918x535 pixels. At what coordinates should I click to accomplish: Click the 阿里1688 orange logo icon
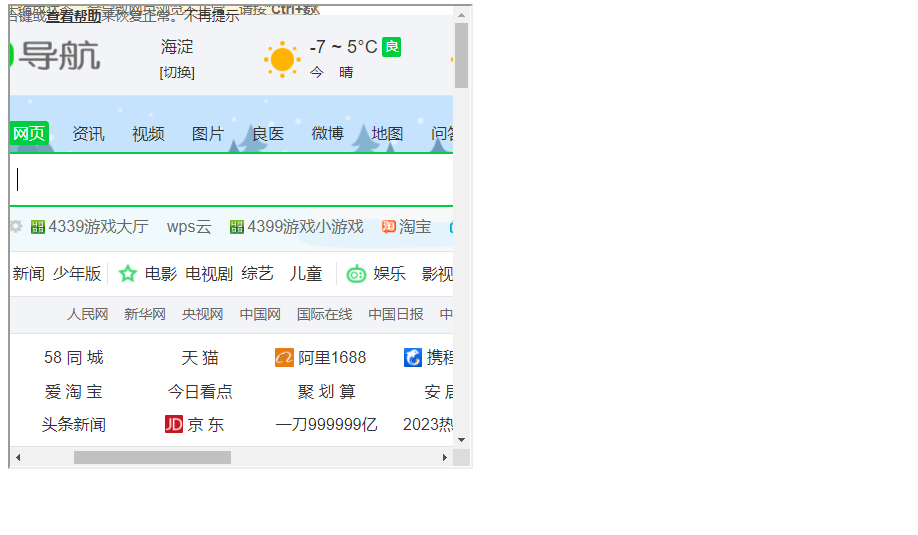(x=284, y=358)
